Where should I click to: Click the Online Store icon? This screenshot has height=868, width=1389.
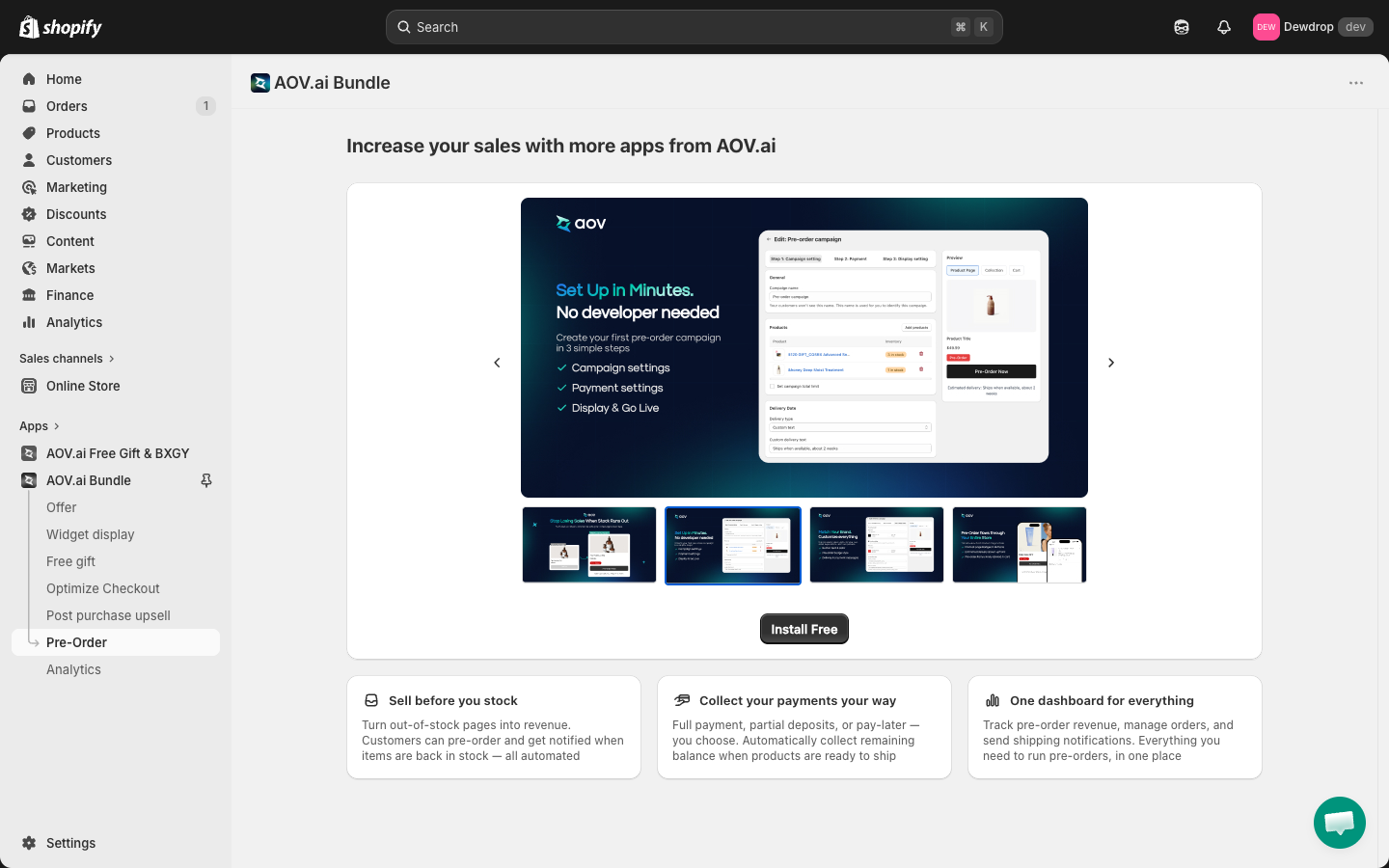click(x=29, y=386)
